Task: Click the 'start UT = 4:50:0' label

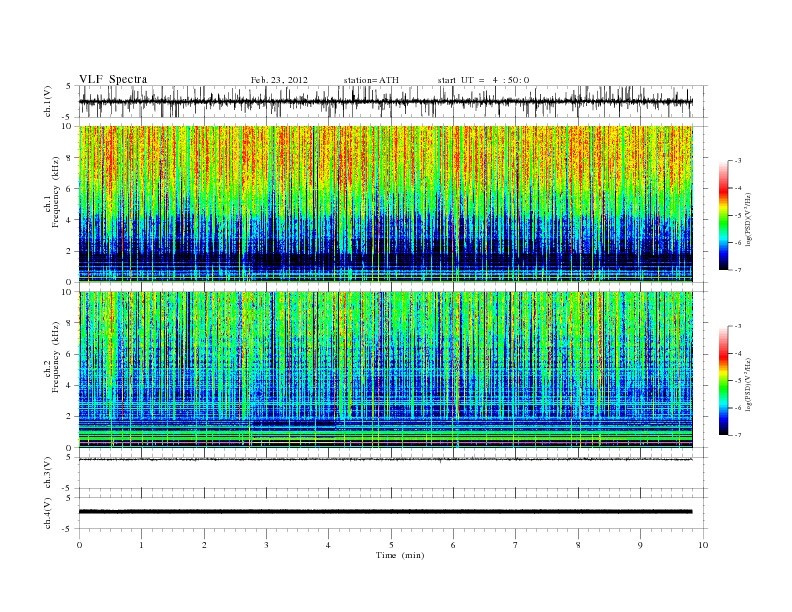Action: coord(483,80)
